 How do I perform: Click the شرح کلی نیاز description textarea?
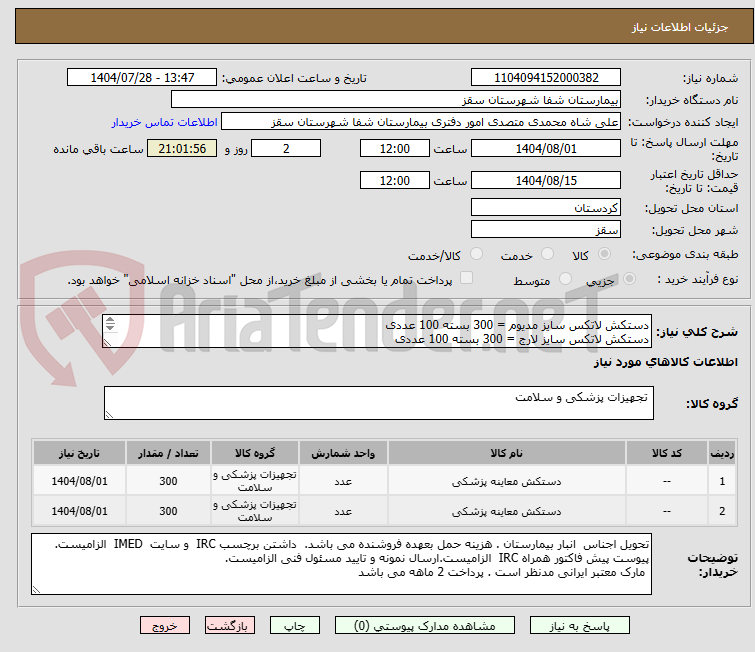coord(377,331)
